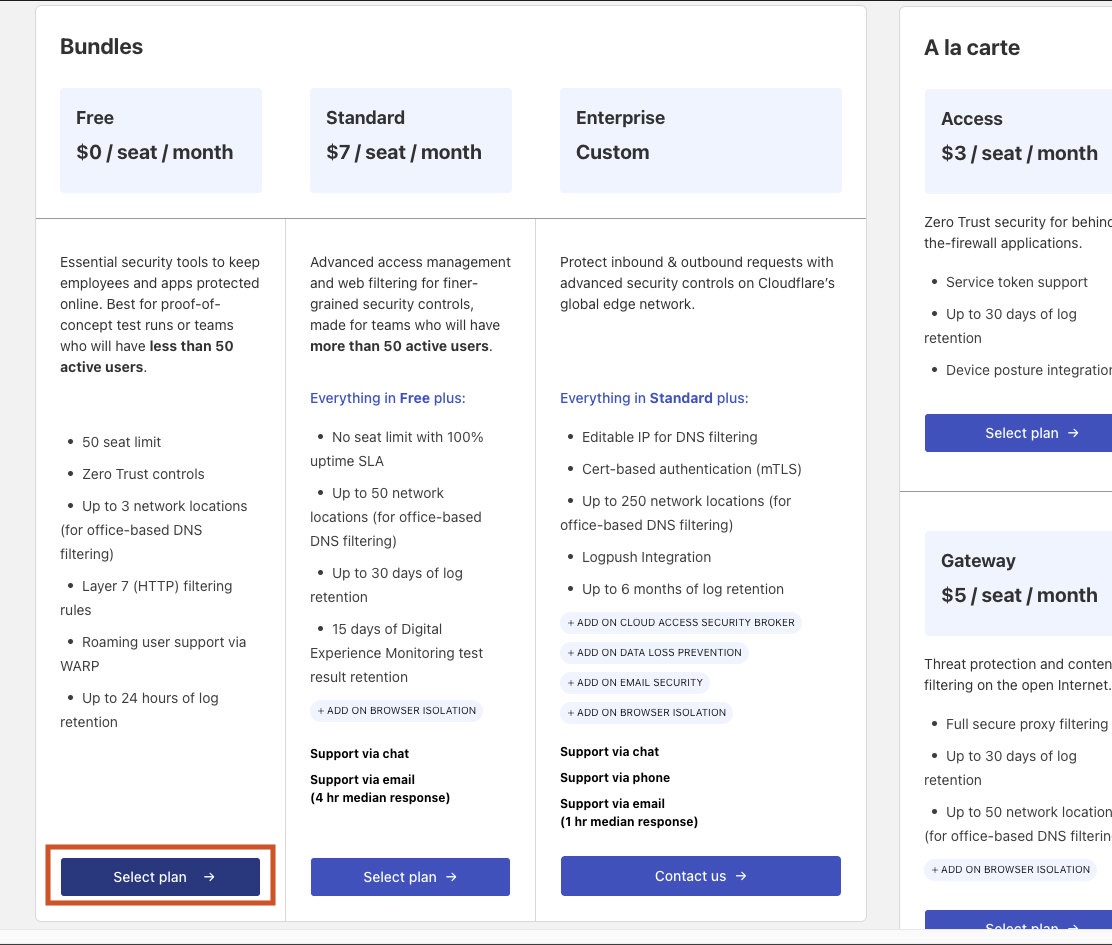Click plus icon on Cloud Access Security Broker add-on
This screenshot has height=945, width=1112.
[571, 623]
